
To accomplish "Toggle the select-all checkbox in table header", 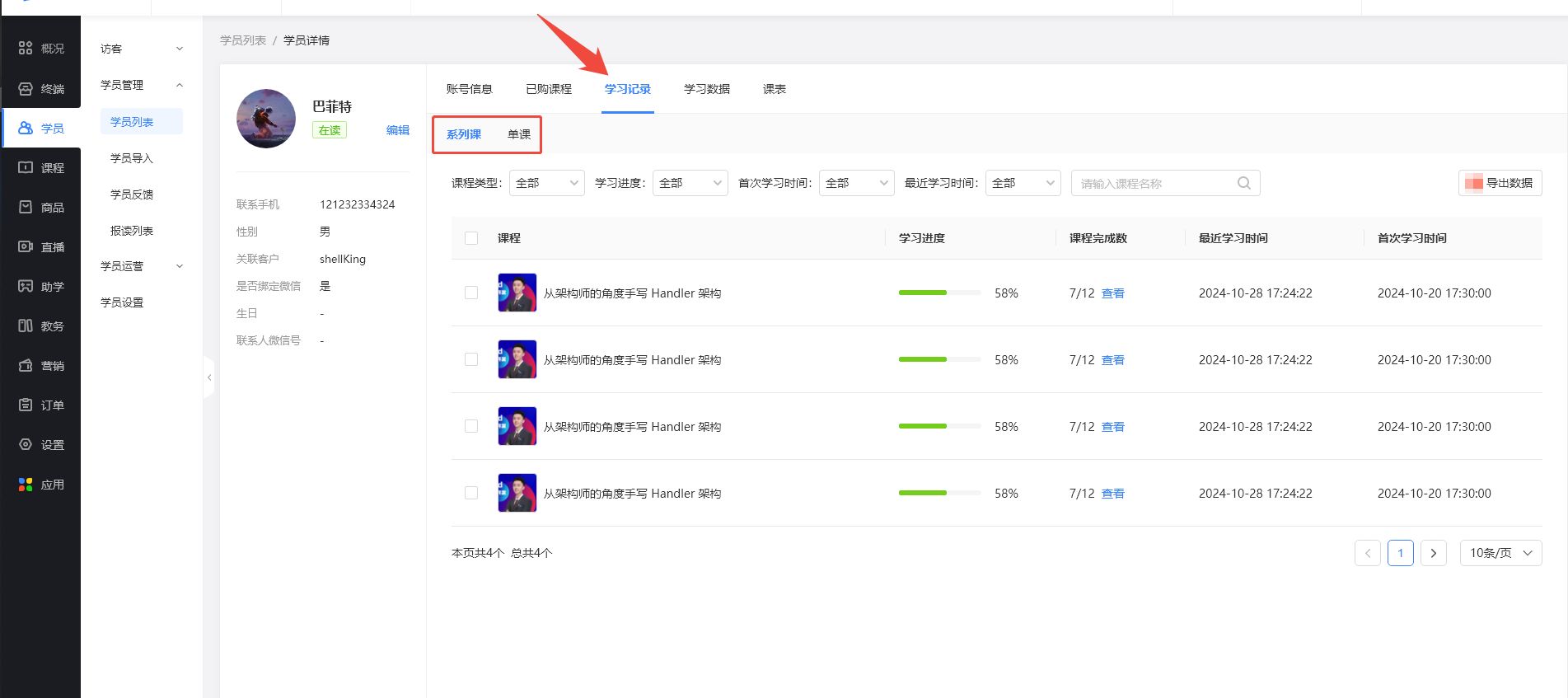I will pos(471,238).
